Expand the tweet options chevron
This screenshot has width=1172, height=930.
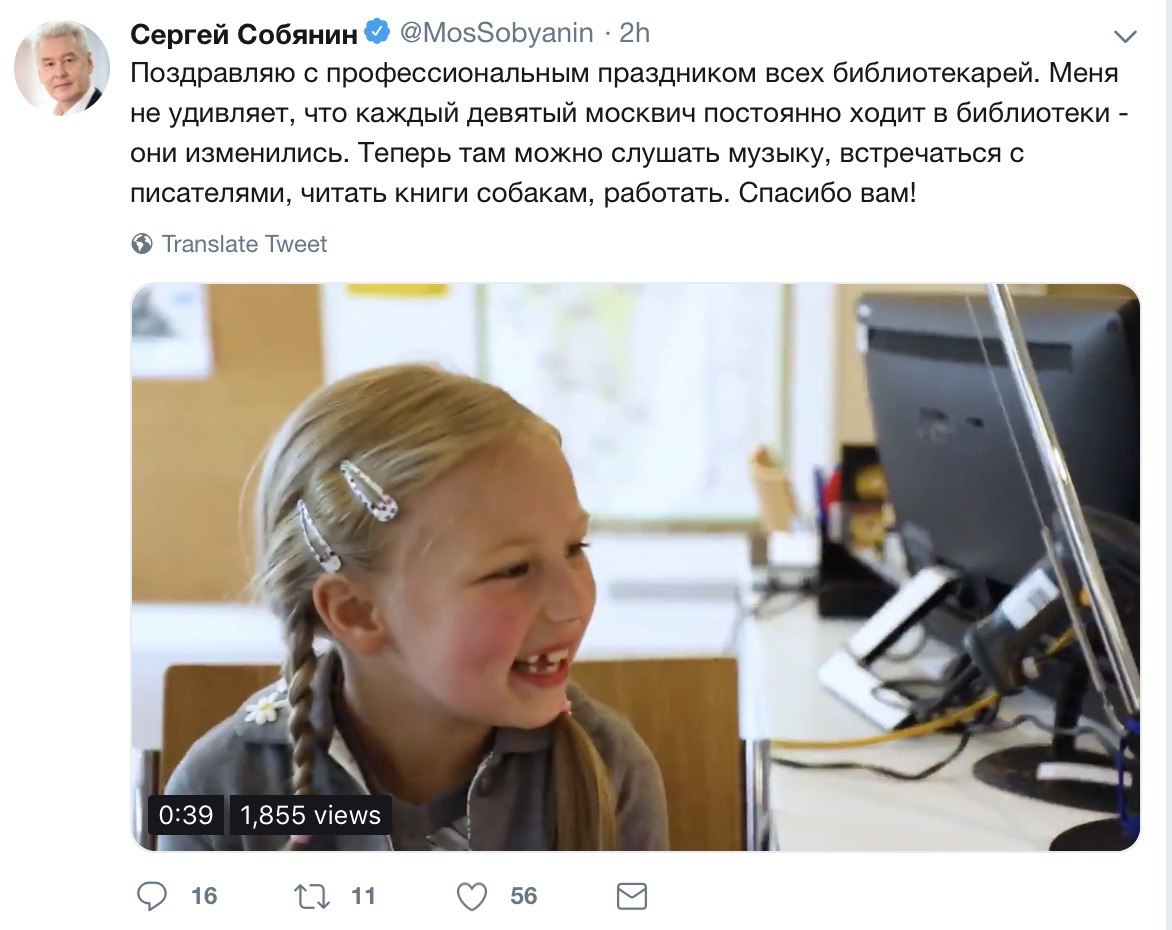pyautogui.click(x=1125, y=35)
